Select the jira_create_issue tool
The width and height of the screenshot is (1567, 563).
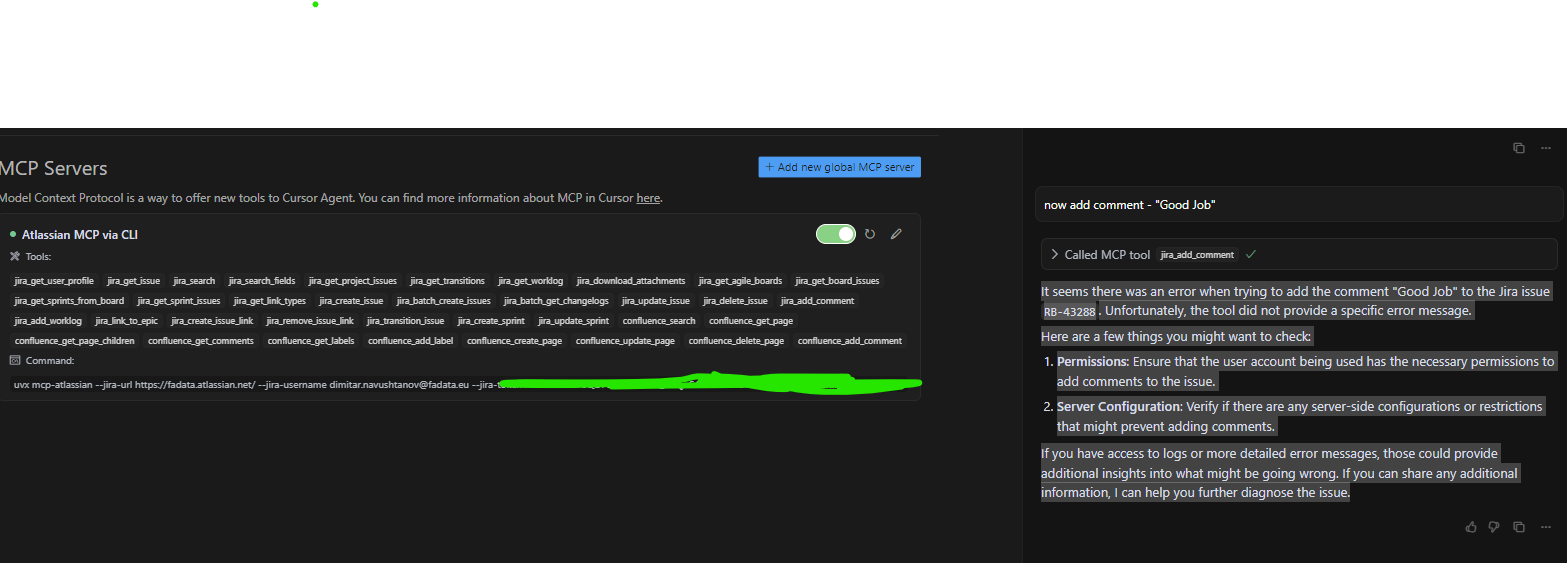[x=351, y=301]
